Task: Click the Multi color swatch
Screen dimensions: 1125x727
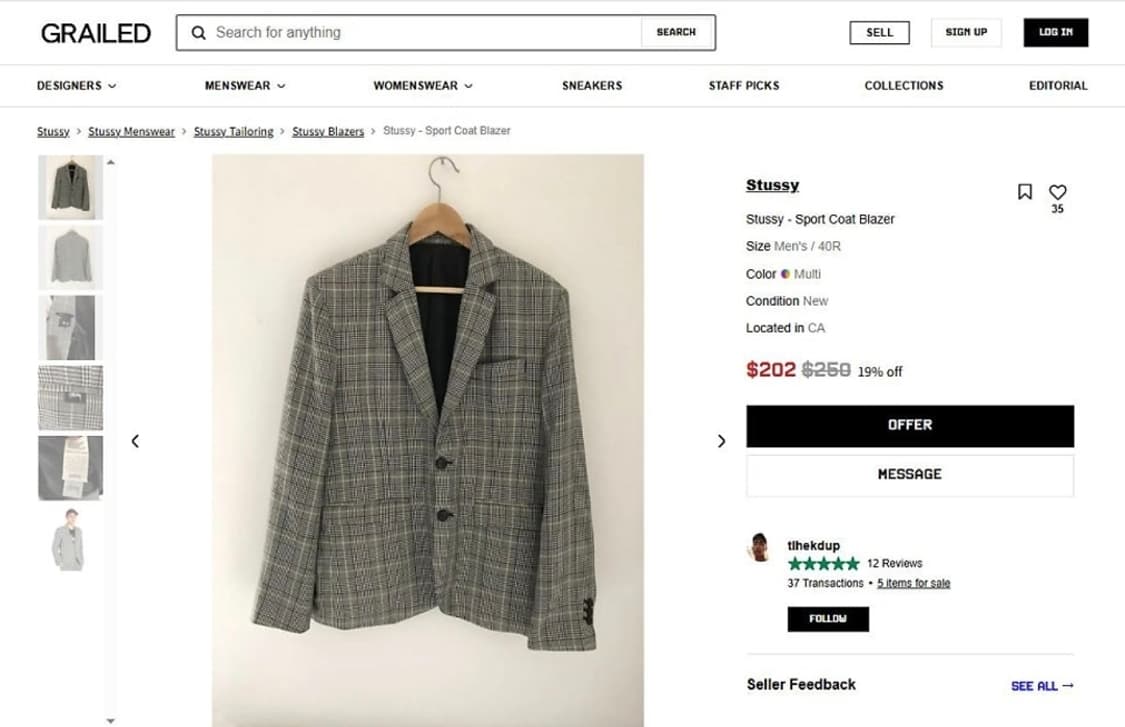Action: [x=786, y=274]
